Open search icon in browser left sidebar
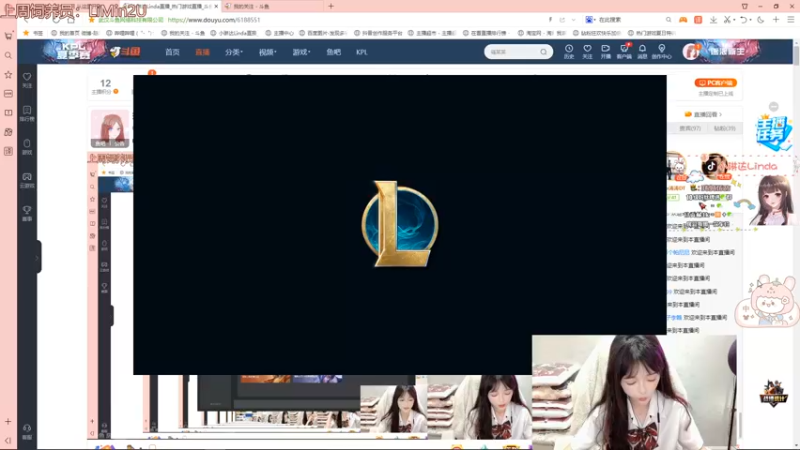The width and height of the screenshot is (800, 450). tap(8, 55)
